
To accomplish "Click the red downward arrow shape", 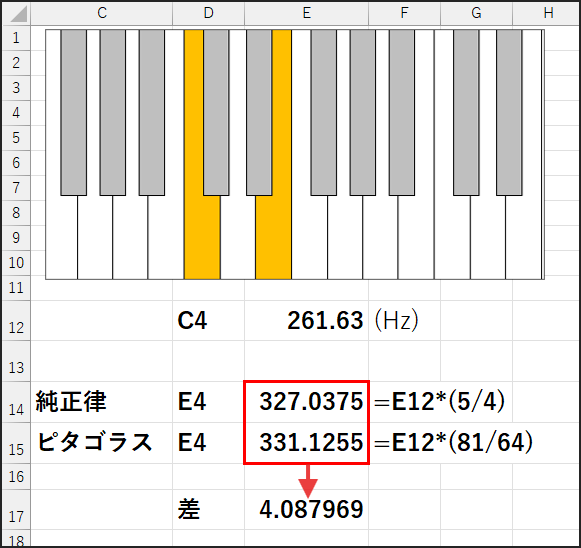I will [308, 481].
